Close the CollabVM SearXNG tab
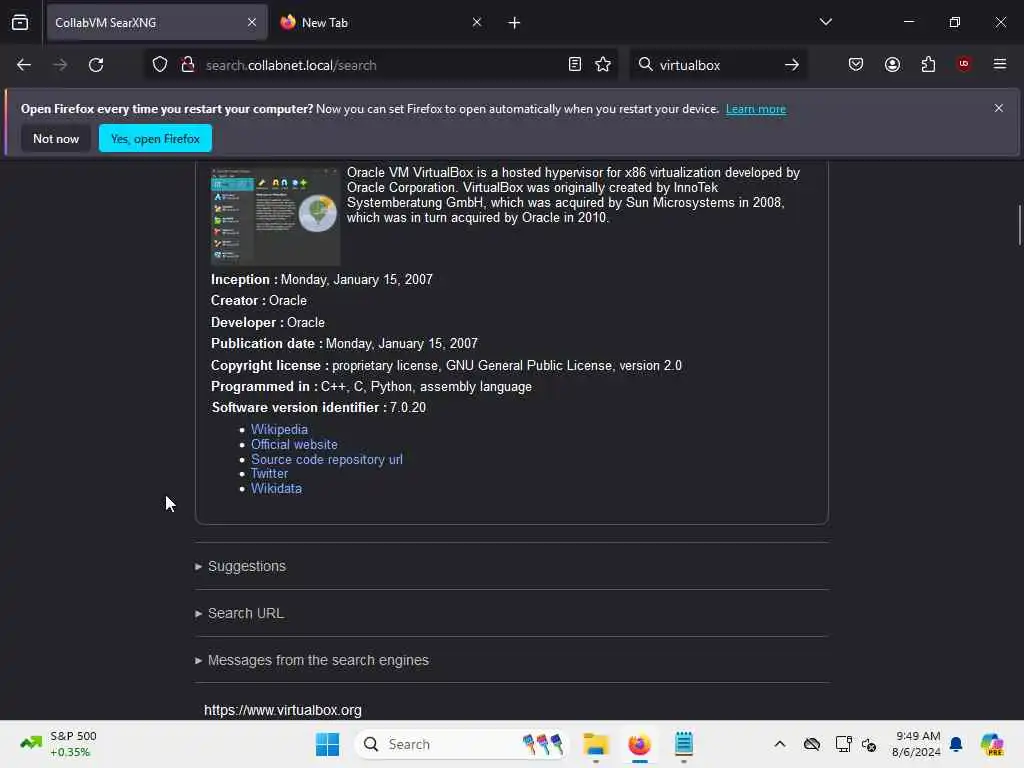 (252, 22)
